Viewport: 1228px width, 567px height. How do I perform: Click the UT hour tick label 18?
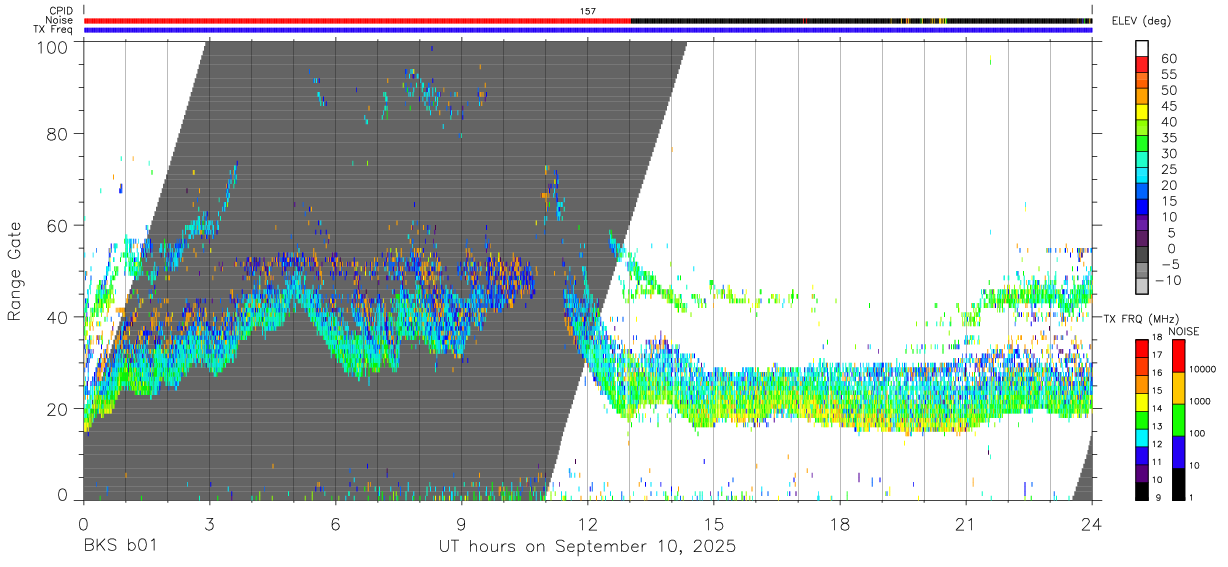coord(840,523)
